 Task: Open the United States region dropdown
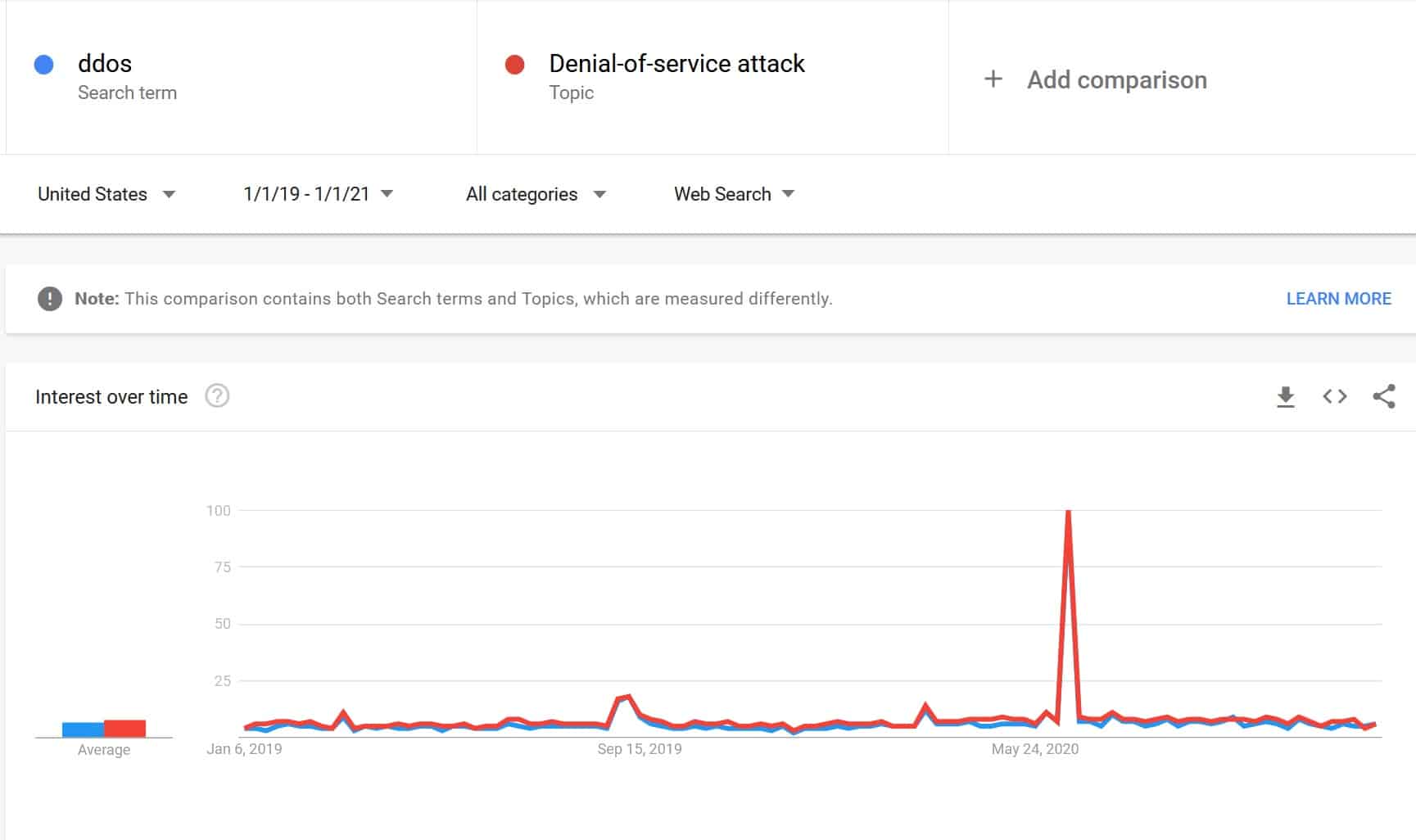(106, 194)
